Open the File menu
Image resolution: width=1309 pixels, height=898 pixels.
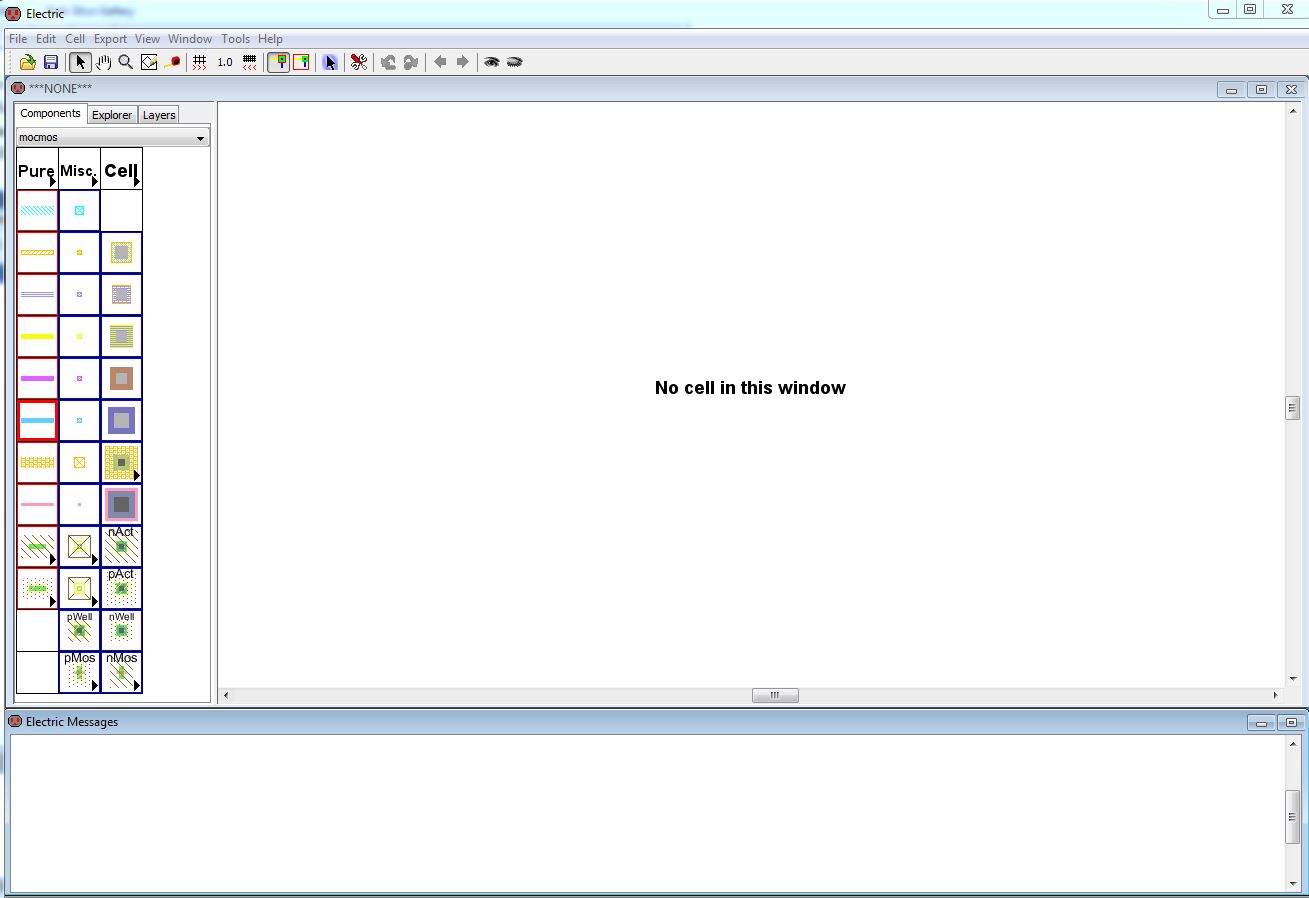(x=18, y=39)
